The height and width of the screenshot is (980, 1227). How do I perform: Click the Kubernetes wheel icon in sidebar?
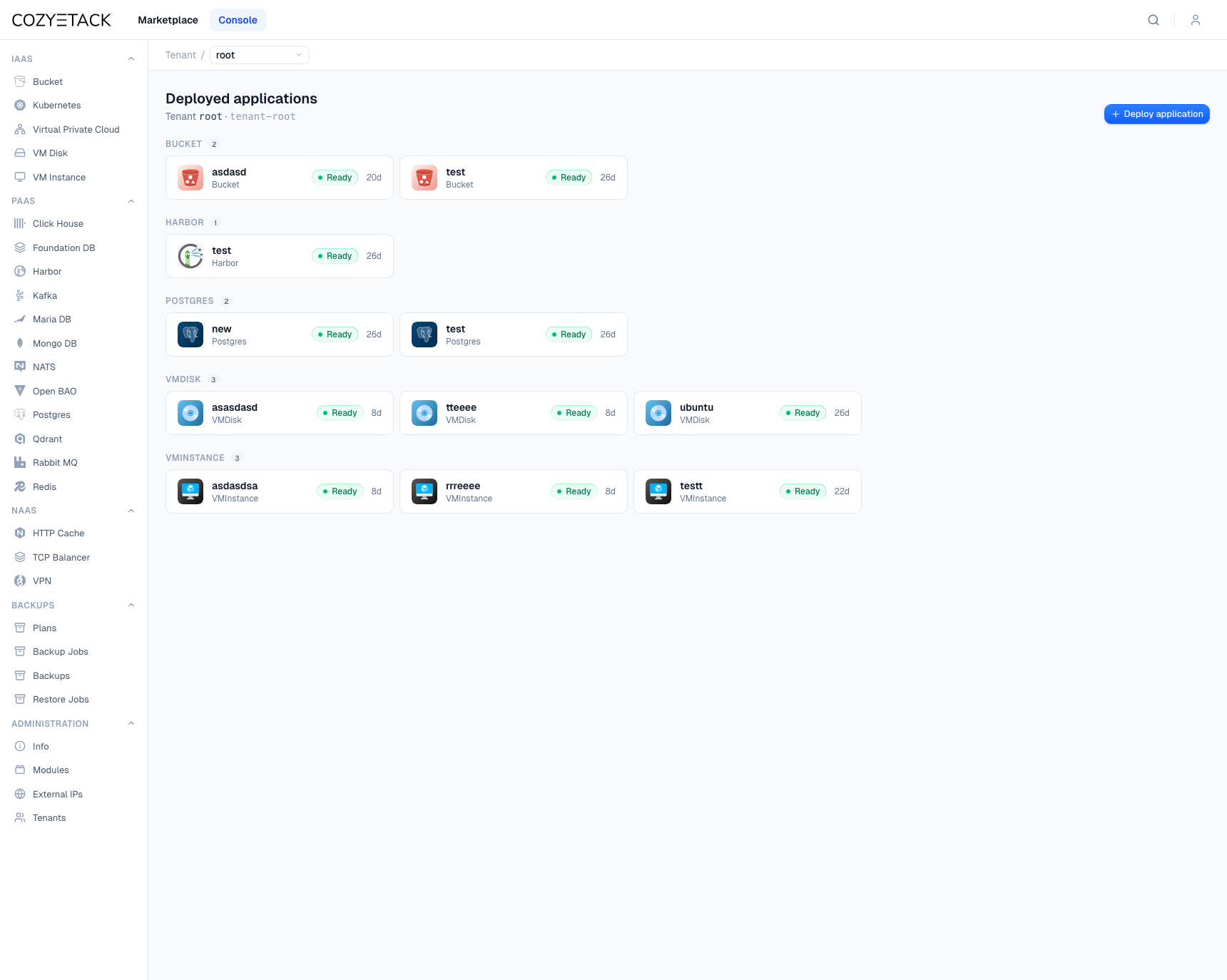pyautogui.click(x=20, y=106)
